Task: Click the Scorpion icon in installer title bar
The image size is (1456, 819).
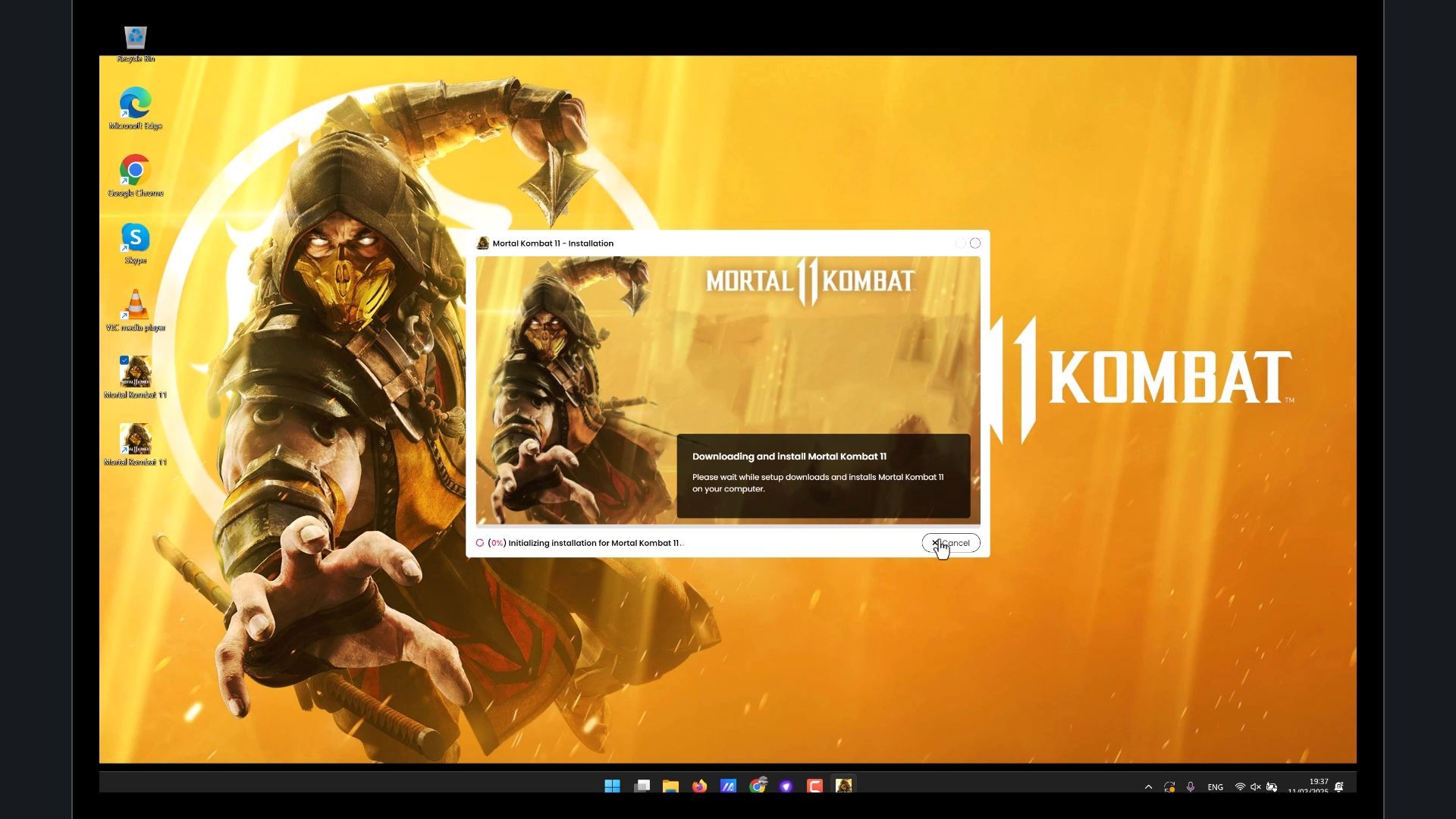Action: (482, 243)
